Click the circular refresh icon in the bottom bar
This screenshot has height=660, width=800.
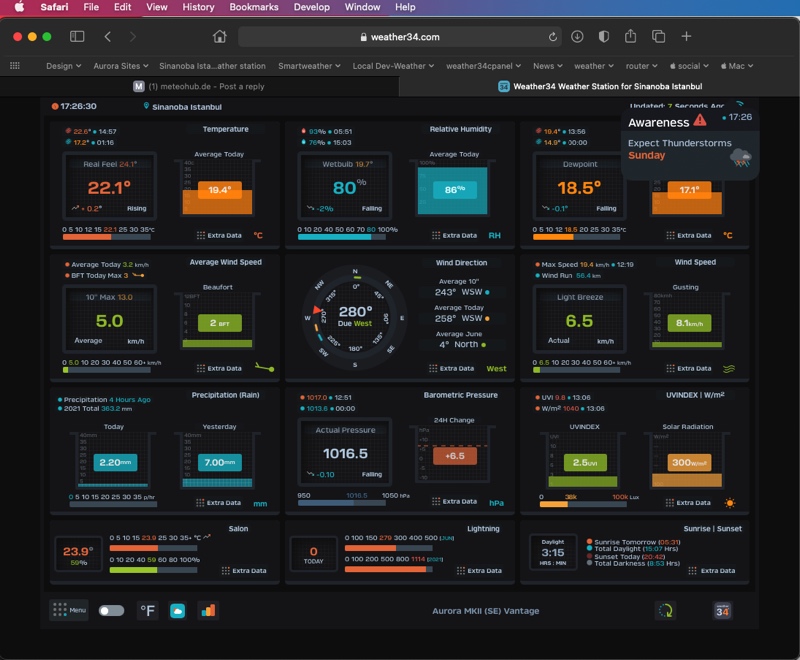[665, 611]
